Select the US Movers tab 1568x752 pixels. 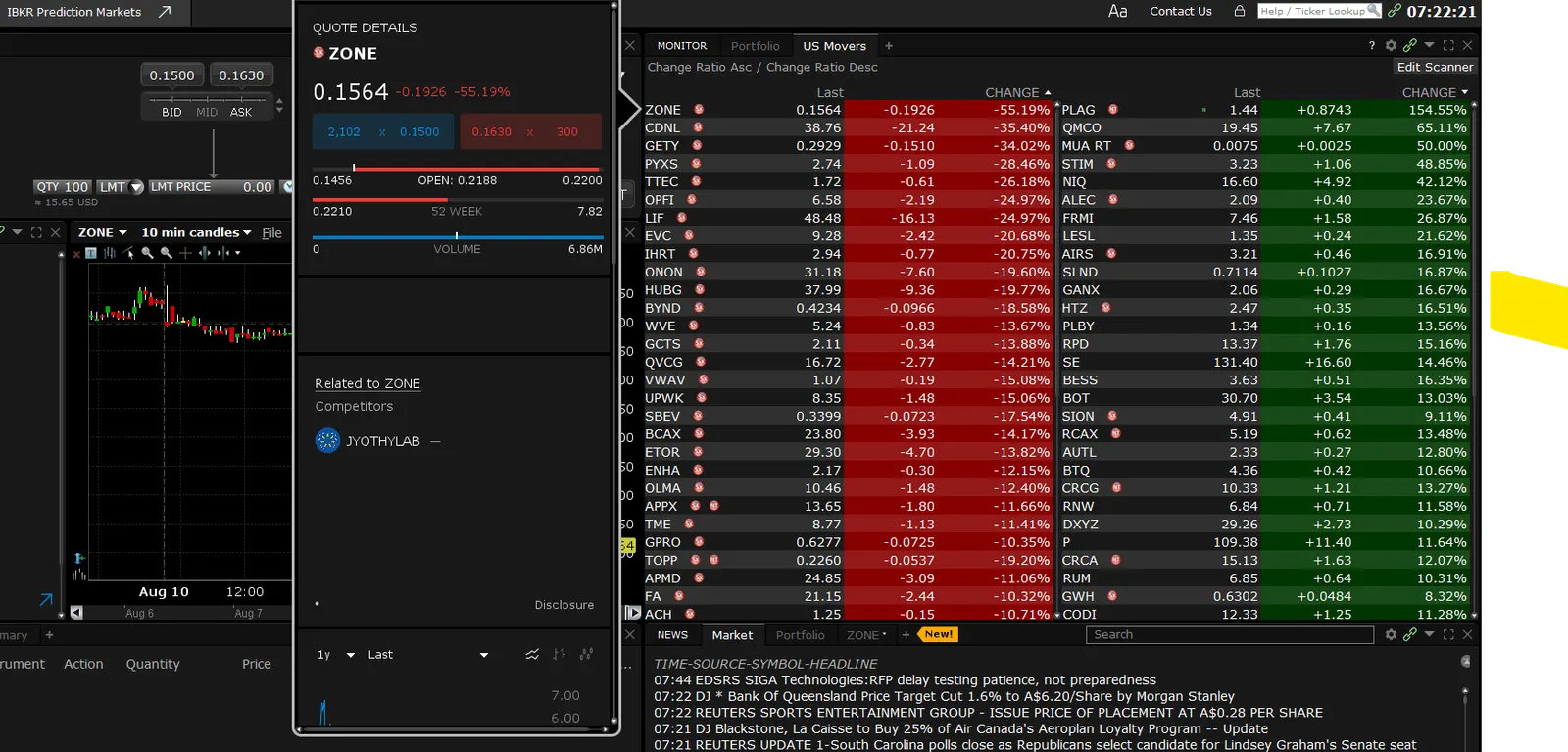(x=834, y=46)
